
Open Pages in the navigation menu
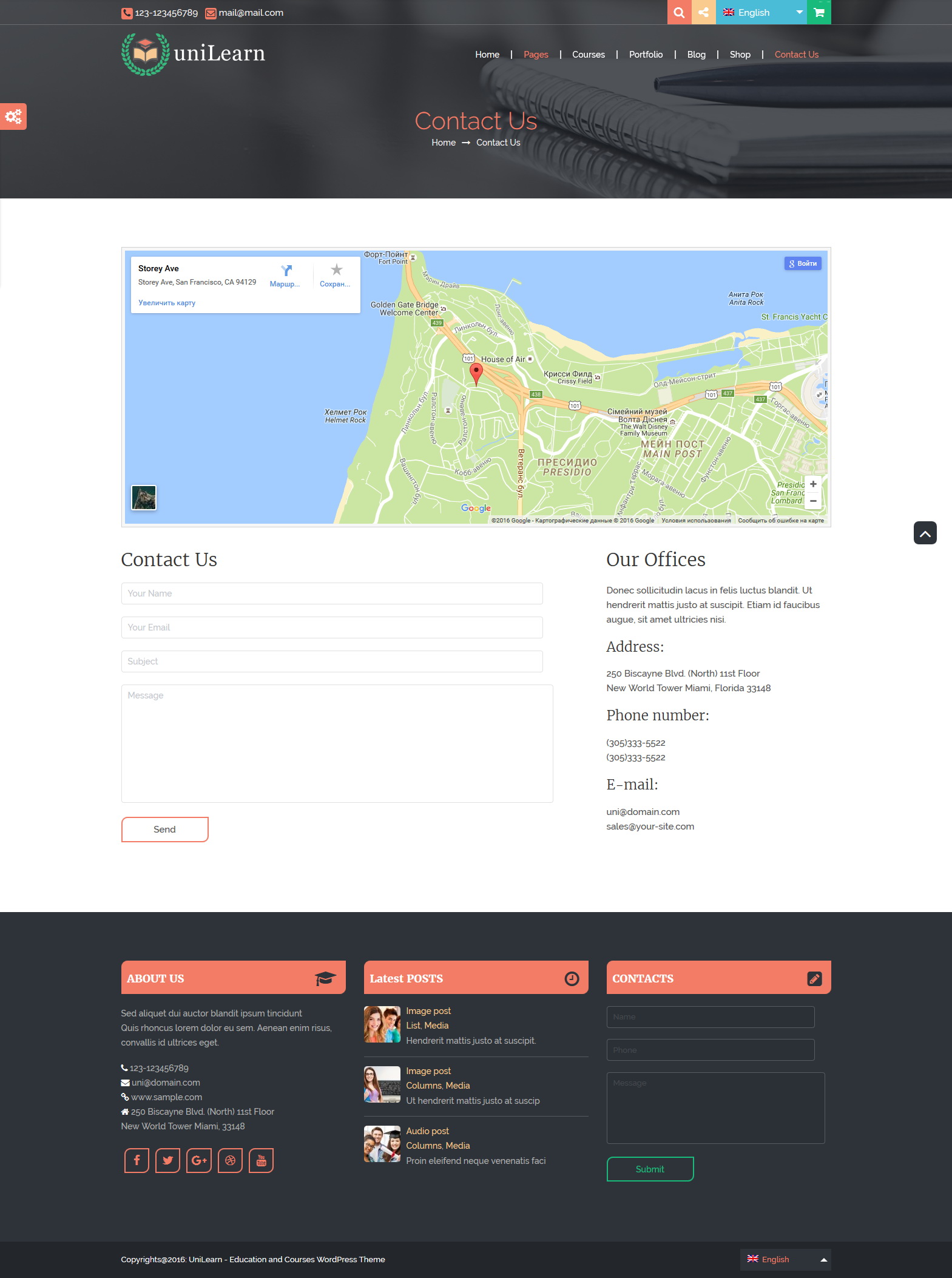point(536,55)
